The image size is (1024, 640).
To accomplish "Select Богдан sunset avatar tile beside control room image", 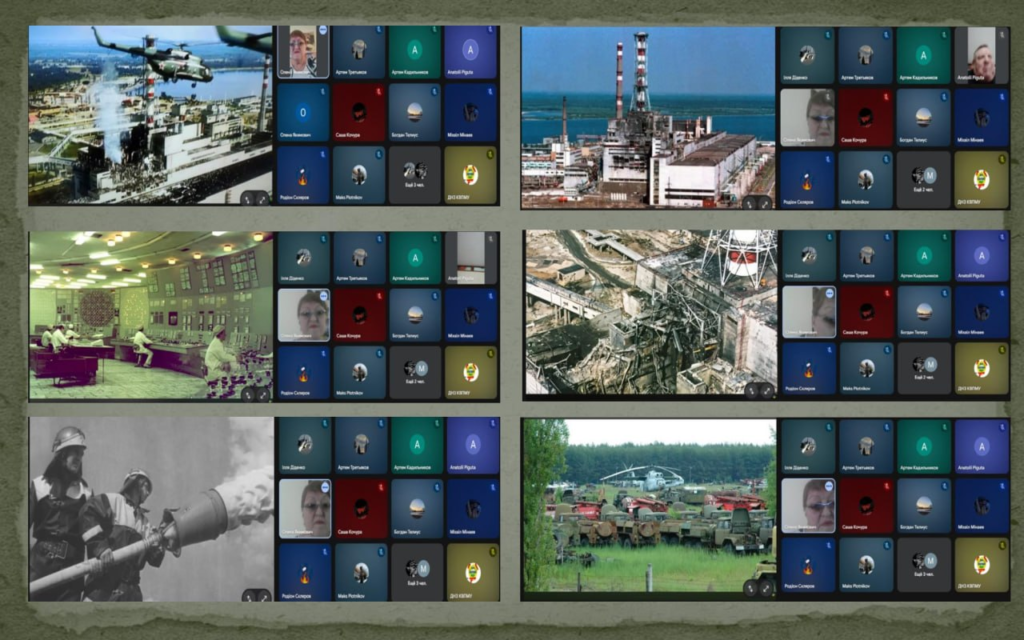I will [415, 315].
